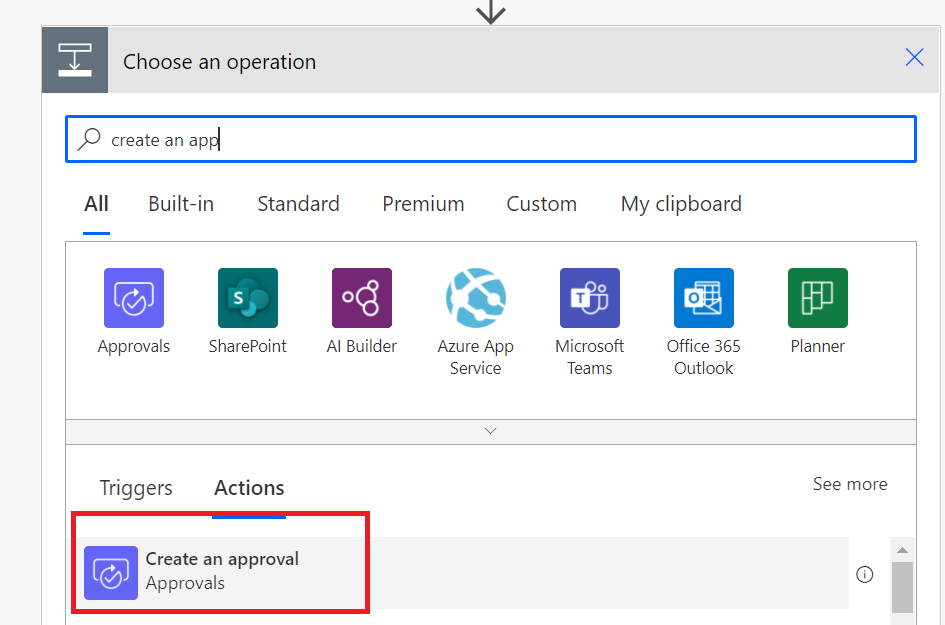Select the Planner connector icon
This screenshot has width=945, height=625.
[x=818, y=298]
